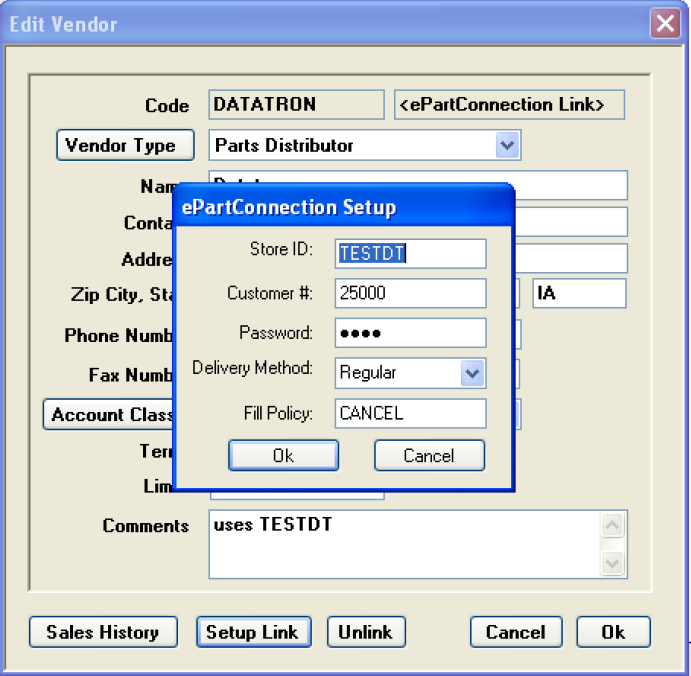The image size is (691, 676).
Task: Select the state field showing IA
Action: 578,294
